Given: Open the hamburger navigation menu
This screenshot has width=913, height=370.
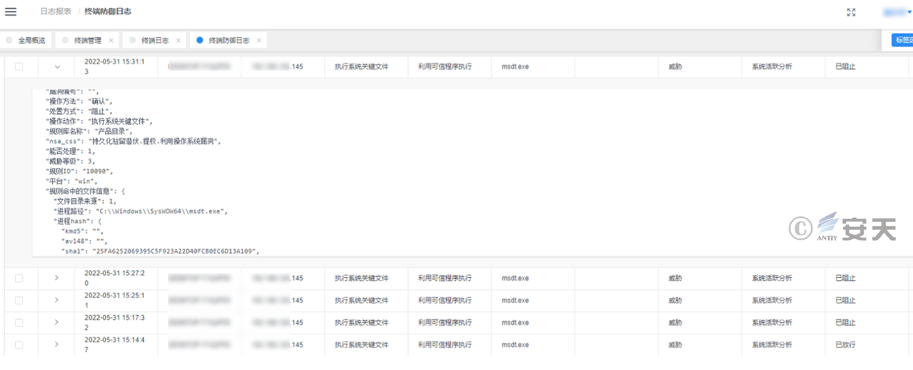Looking at the screenshot, I should (x=10, y=12).
